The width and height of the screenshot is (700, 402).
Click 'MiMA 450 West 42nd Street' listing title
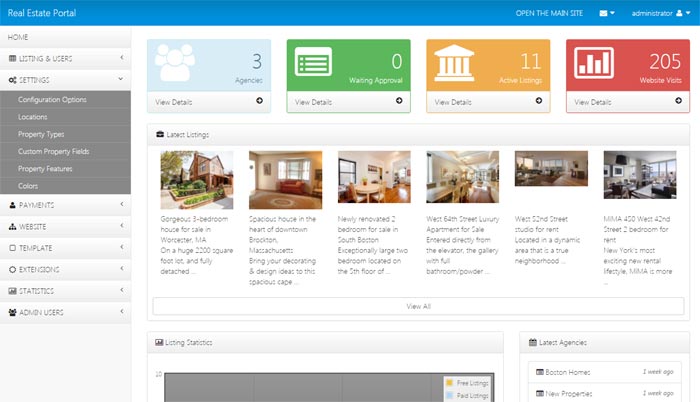coord(637,224)
